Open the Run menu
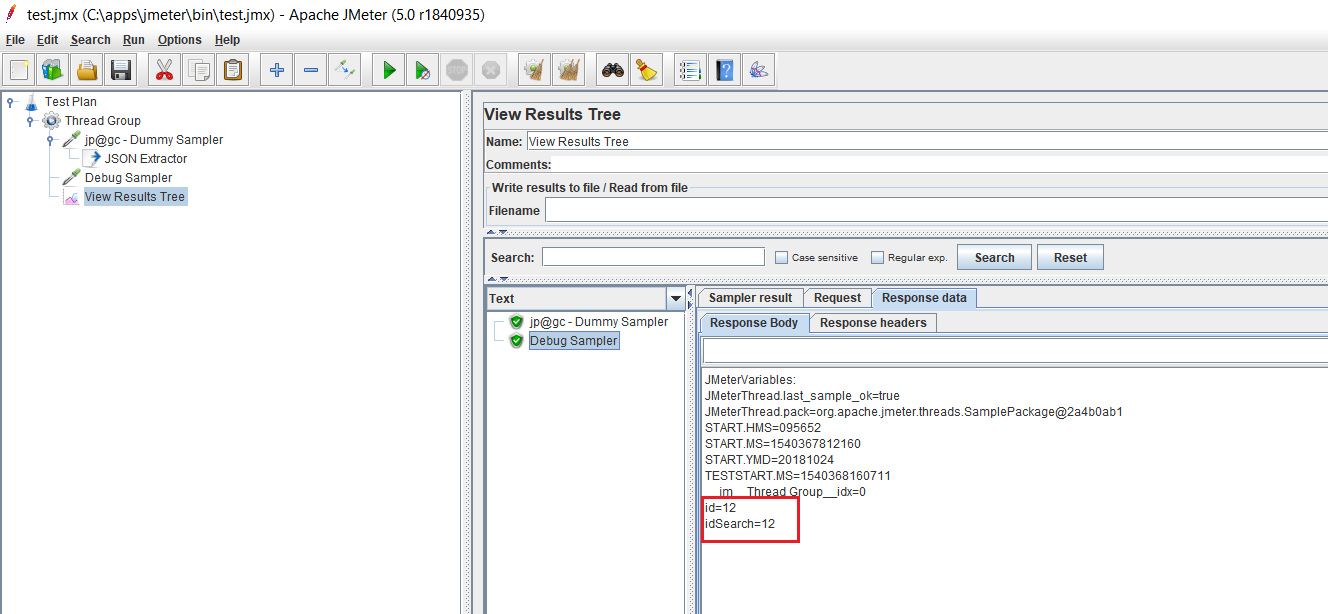1328x614 pixels. (x=134, y=40)
